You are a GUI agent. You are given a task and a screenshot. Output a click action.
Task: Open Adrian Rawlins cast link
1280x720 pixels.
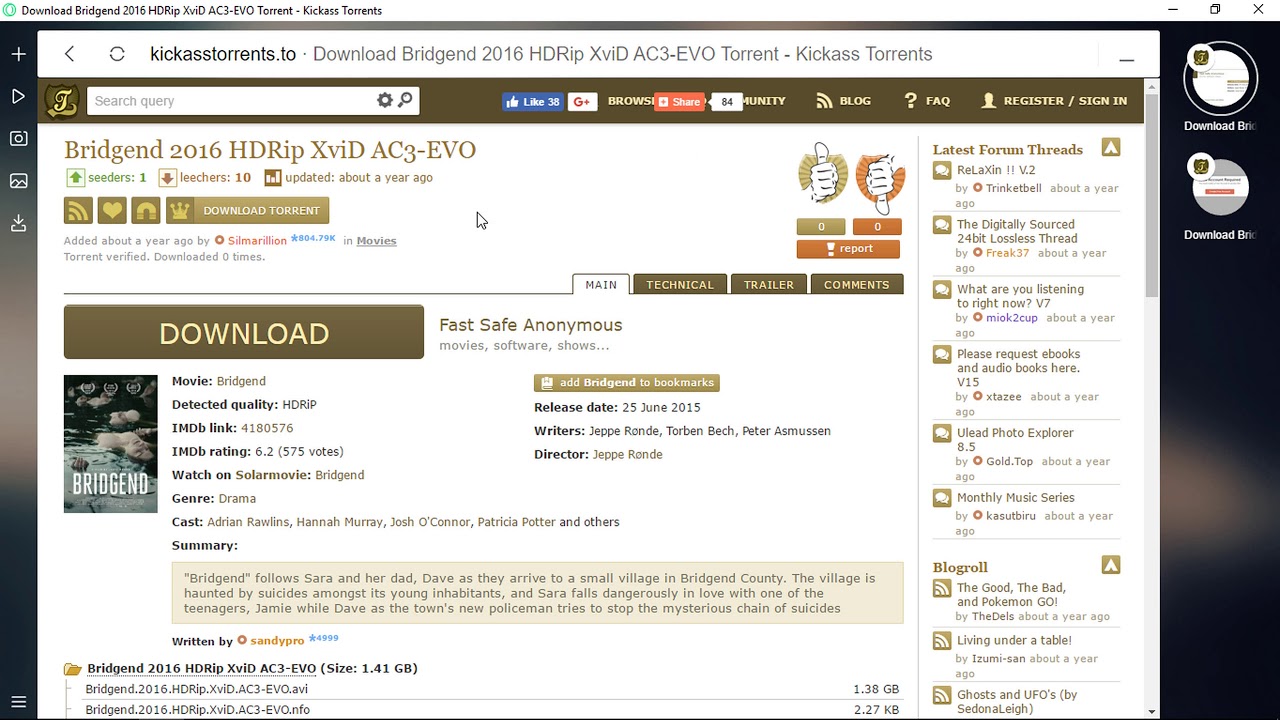248,522
